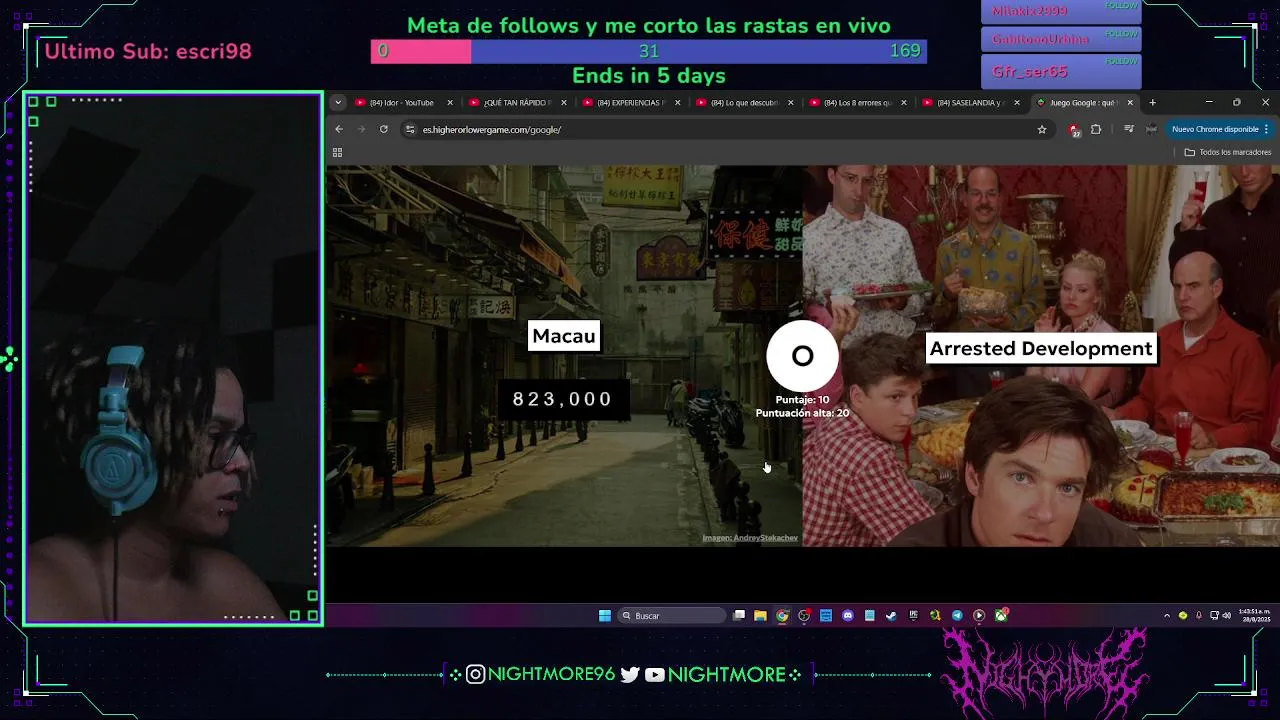Close the 'Idor - YouTube' tab
1280x720 pixels.
(450, 102)
